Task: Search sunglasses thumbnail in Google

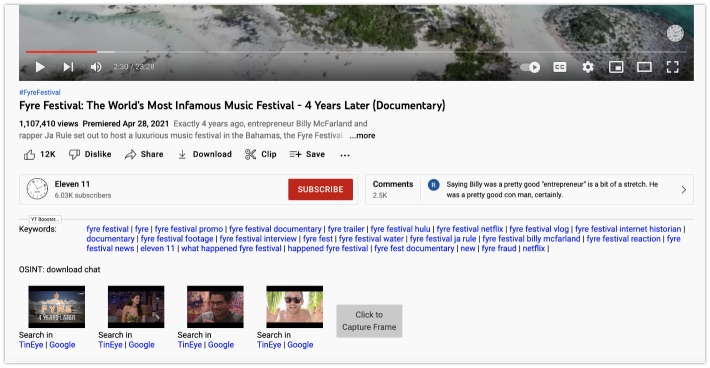Action: click(x=300, y=344)
